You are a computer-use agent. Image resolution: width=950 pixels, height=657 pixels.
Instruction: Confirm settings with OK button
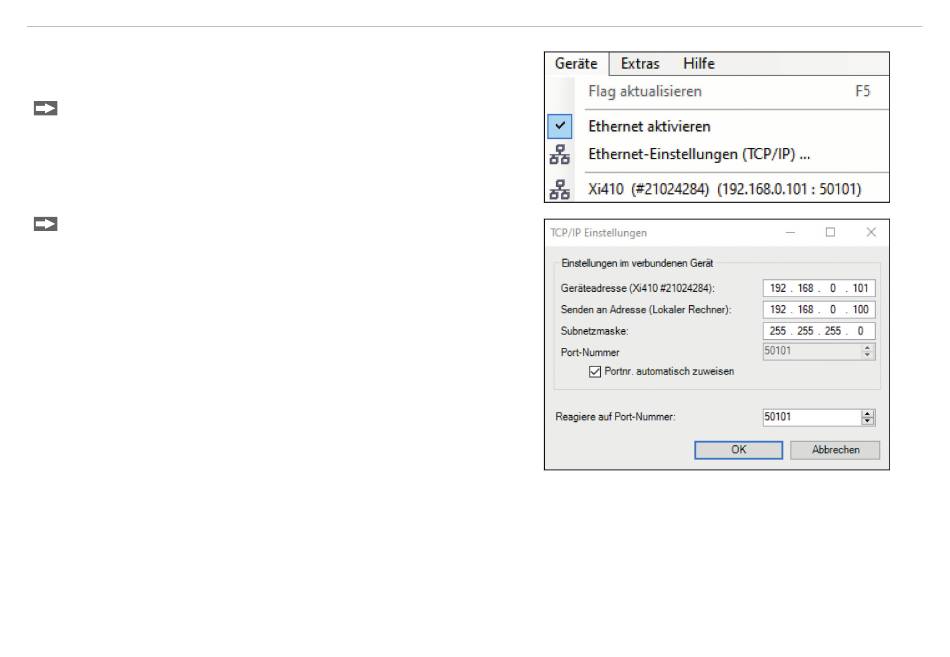[x=739, y=450]
